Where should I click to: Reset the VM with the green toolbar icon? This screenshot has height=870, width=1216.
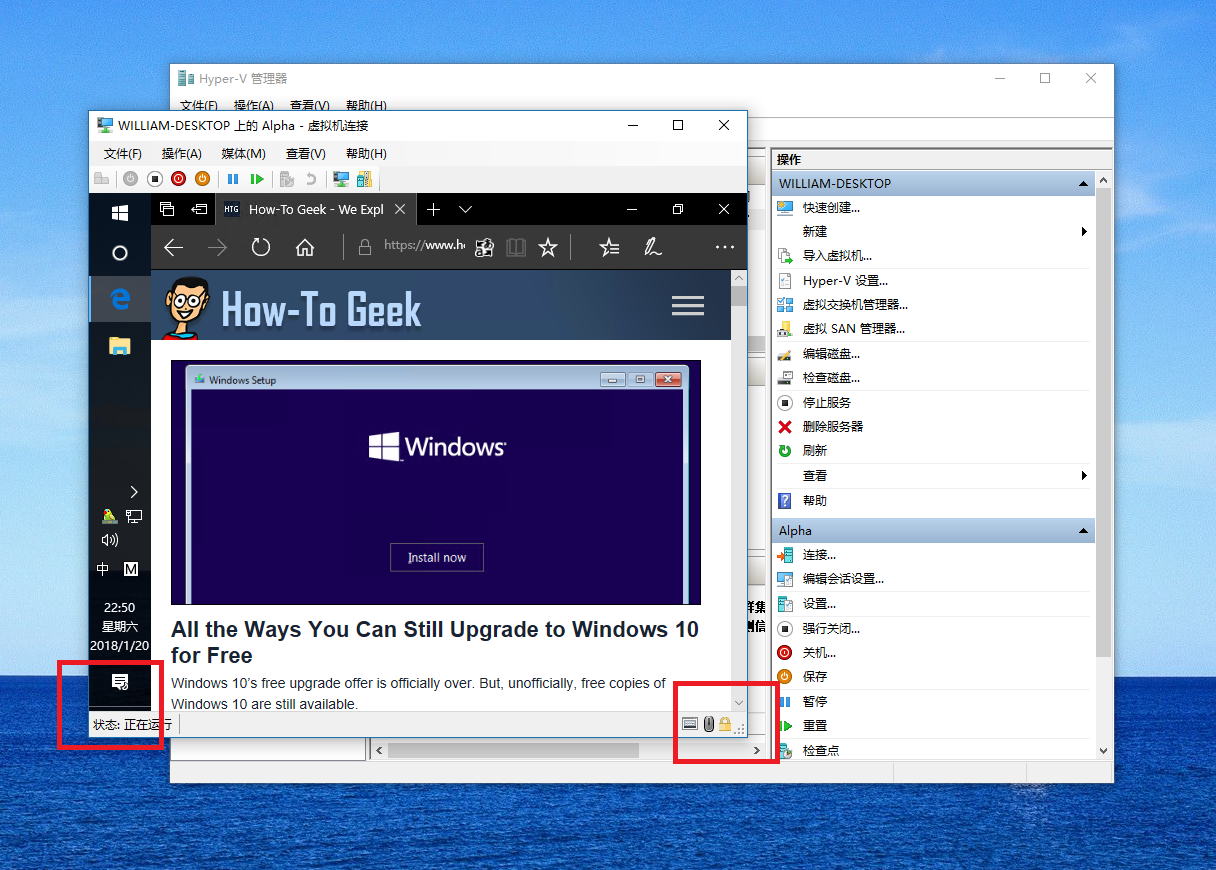pos(257,179)
